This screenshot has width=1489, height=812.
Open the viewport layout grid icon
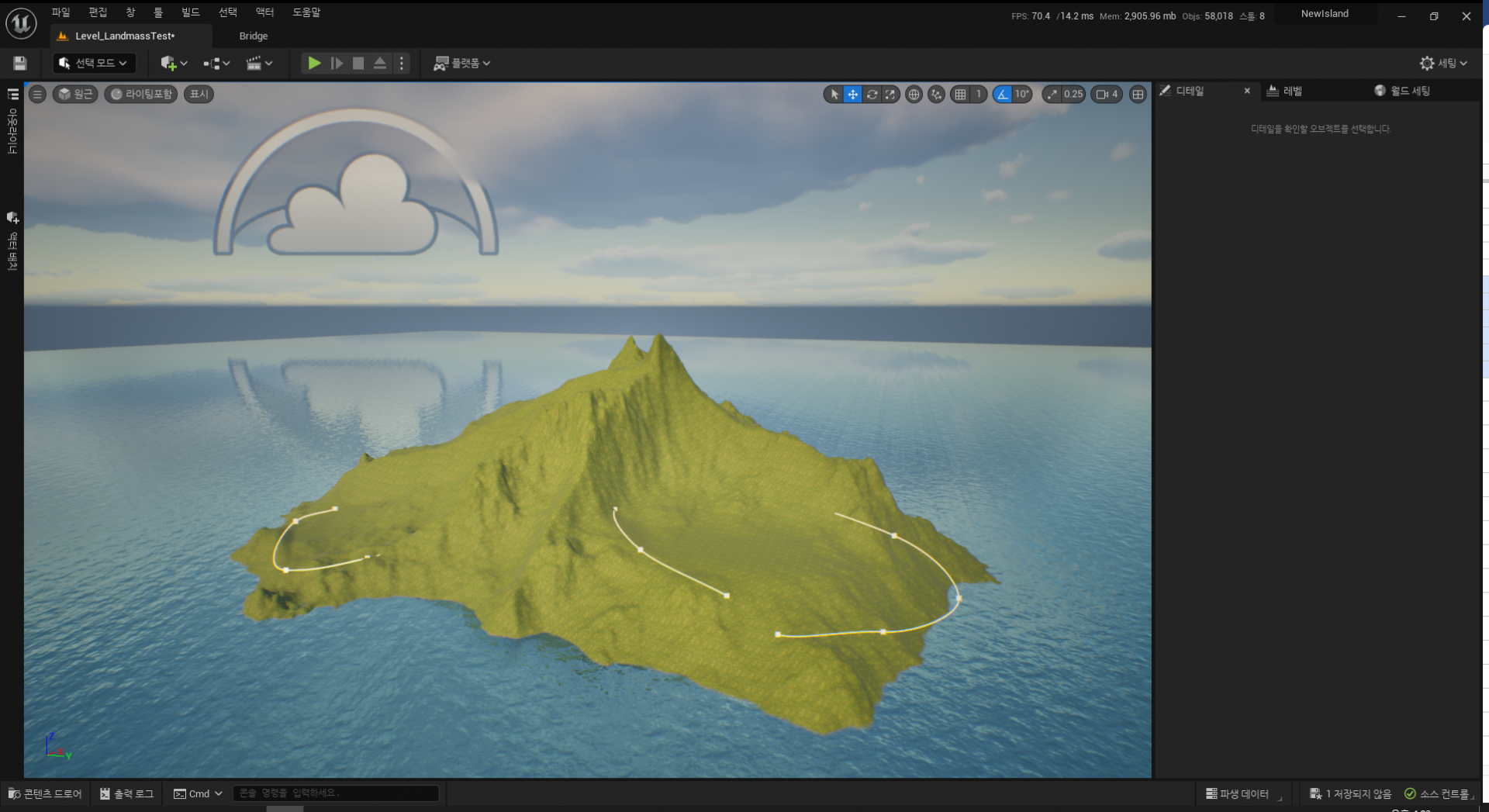point(1138,95)
